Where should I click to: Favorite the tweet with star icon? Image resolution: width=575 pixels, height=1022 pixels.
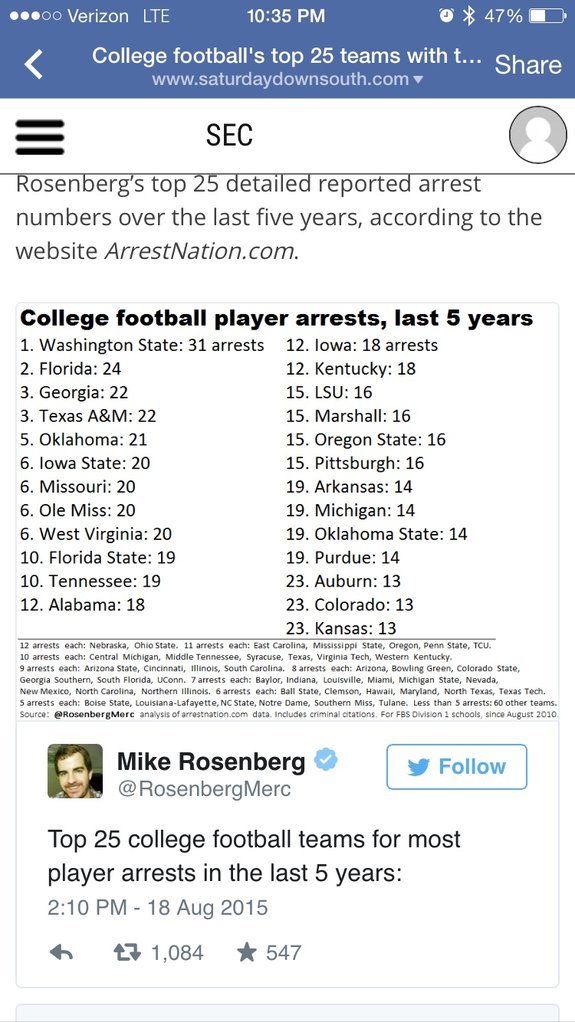[246, 952]
